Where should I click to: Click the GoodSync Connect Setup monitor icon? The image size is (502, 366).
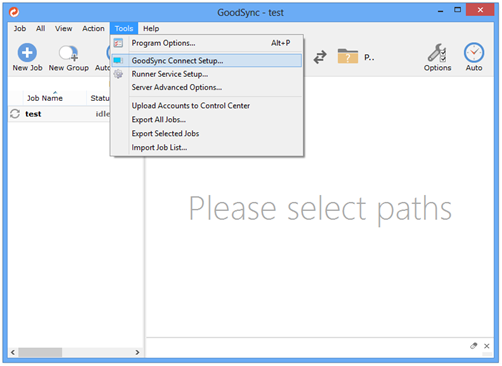(118, 61)
